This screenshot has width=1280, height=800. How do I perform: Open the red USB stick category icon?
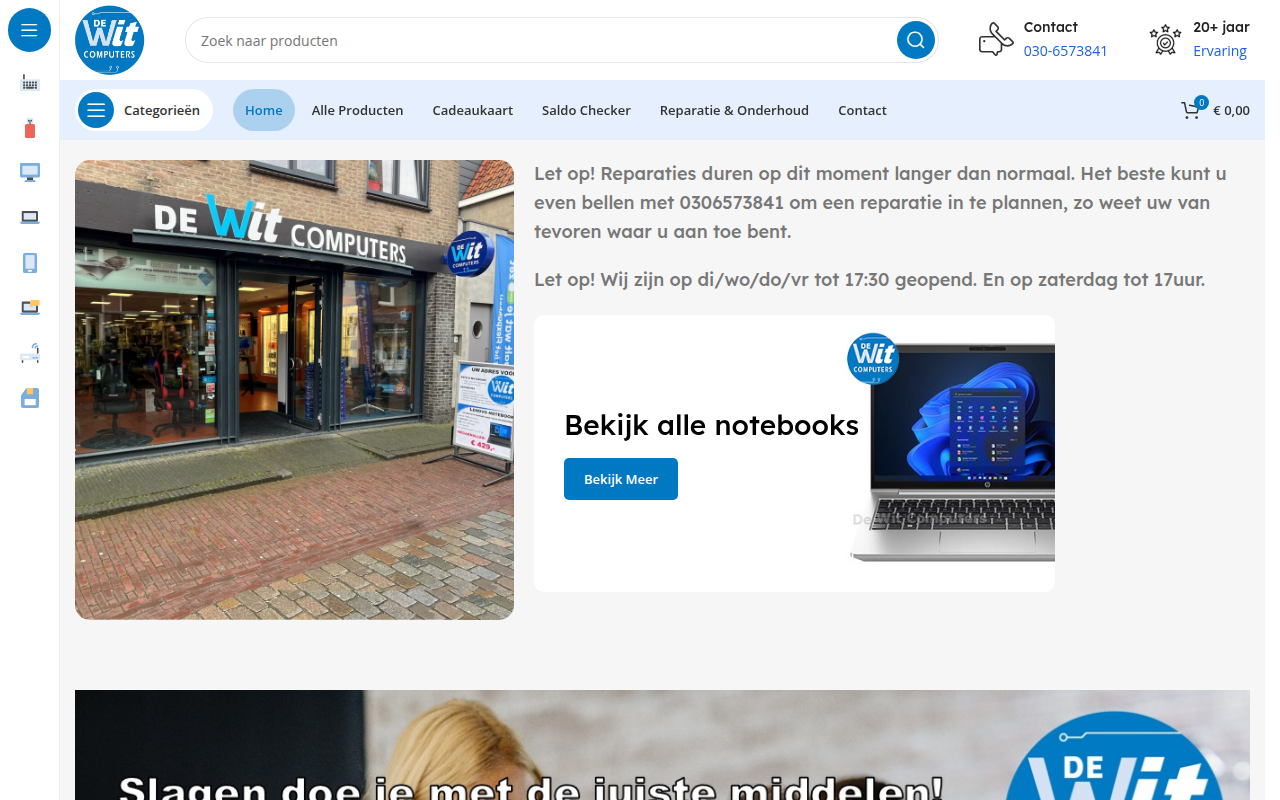coord(30,128)
